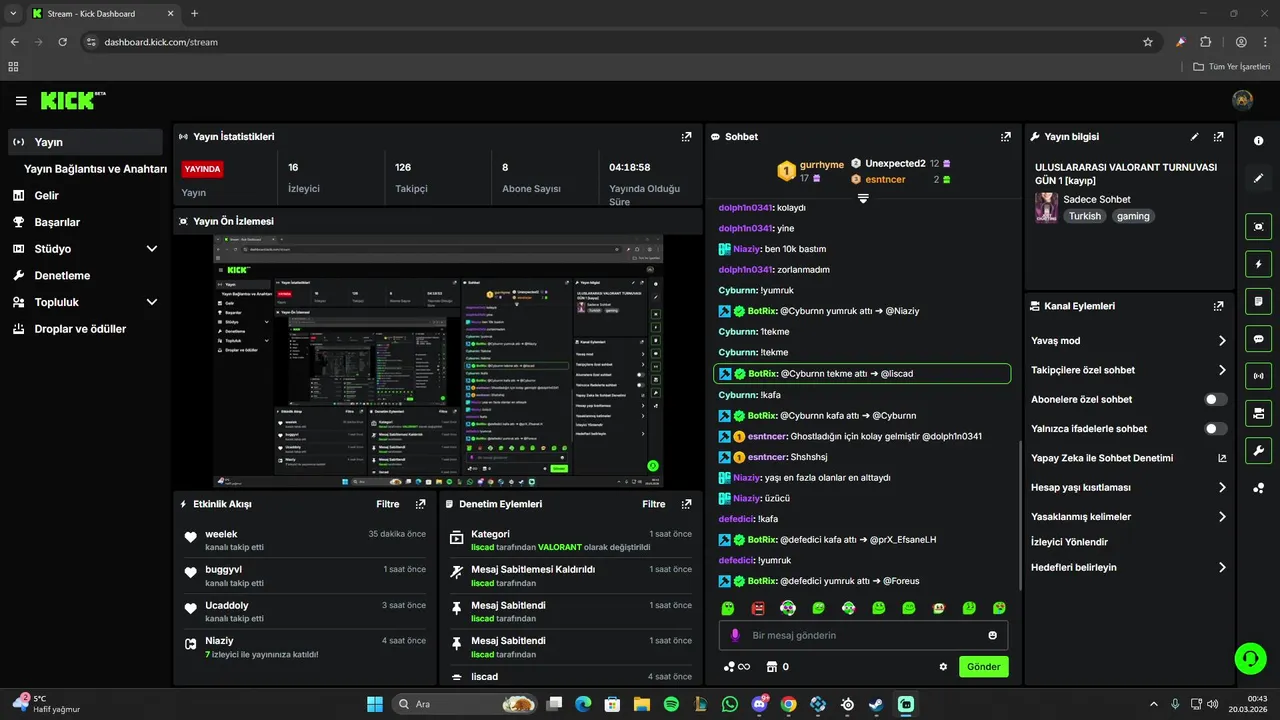Open the hamburger menu beside the KICK logo
This screenshot has width=1280, height=720.
[21, 101]
